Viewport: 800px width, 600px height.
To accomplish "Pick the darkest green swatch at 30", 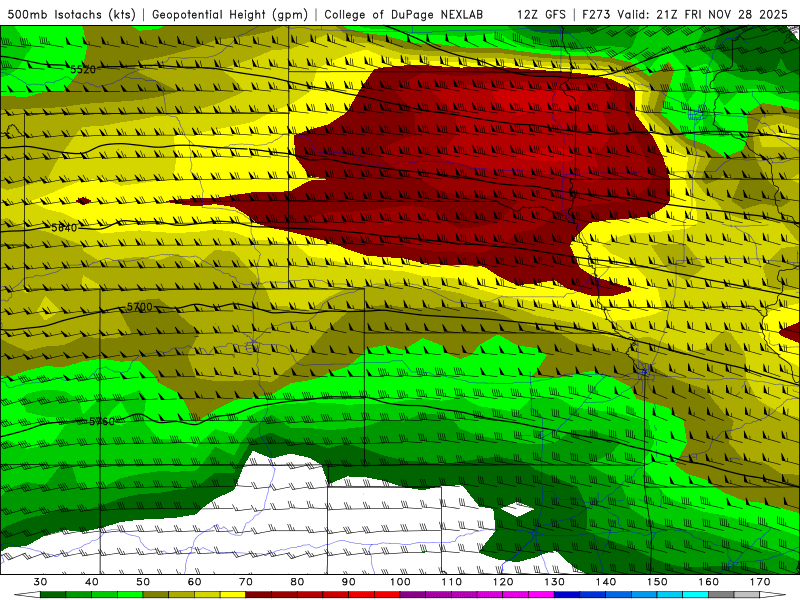I will tap(53, 595).
